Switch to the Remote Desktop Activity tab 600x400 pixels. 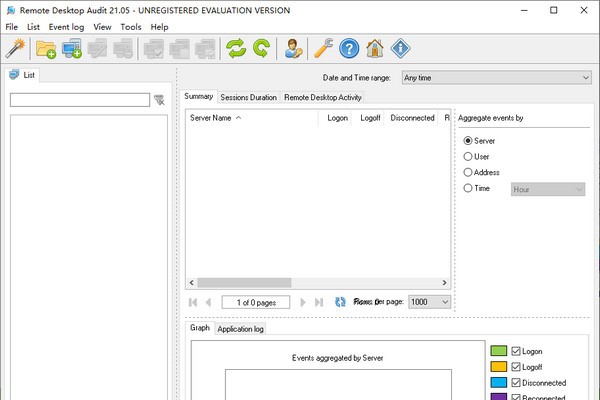[x=323, y=97]
